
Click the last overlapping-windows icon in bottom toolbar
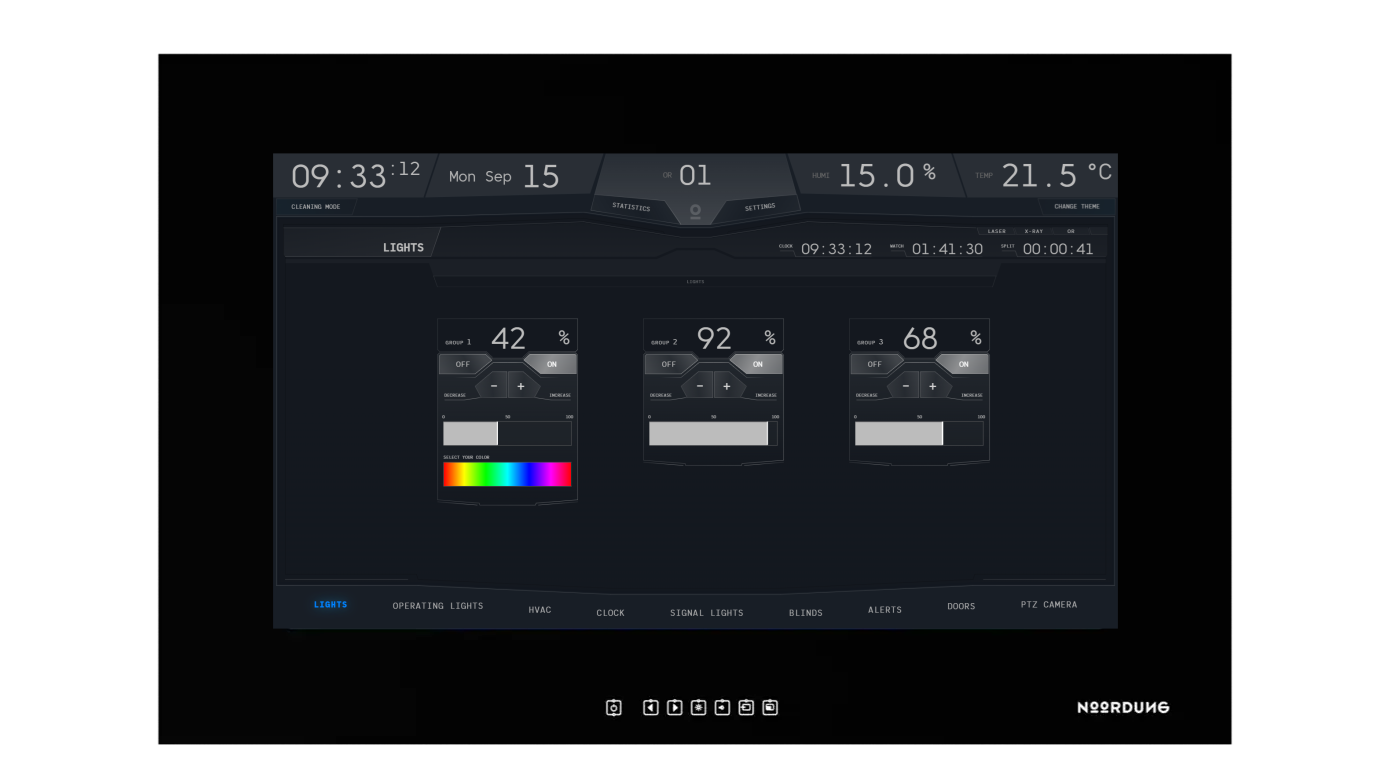point(770,708)
